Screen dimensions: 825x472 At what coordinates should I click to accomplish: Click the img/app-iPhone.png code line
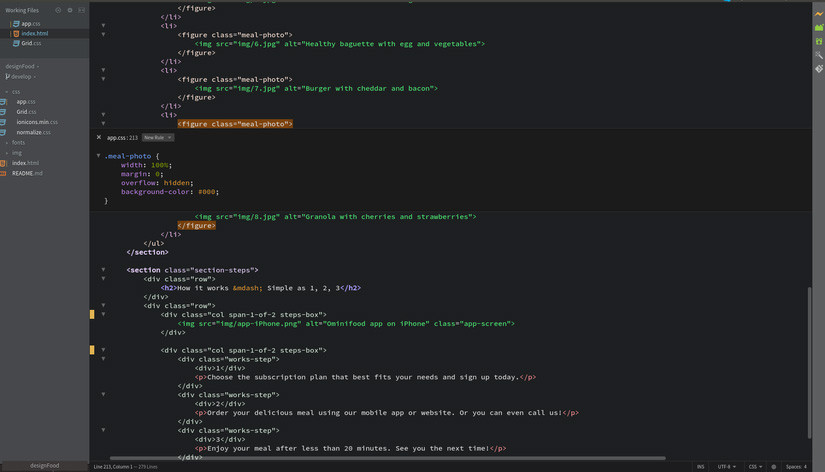tap(346, 324)
